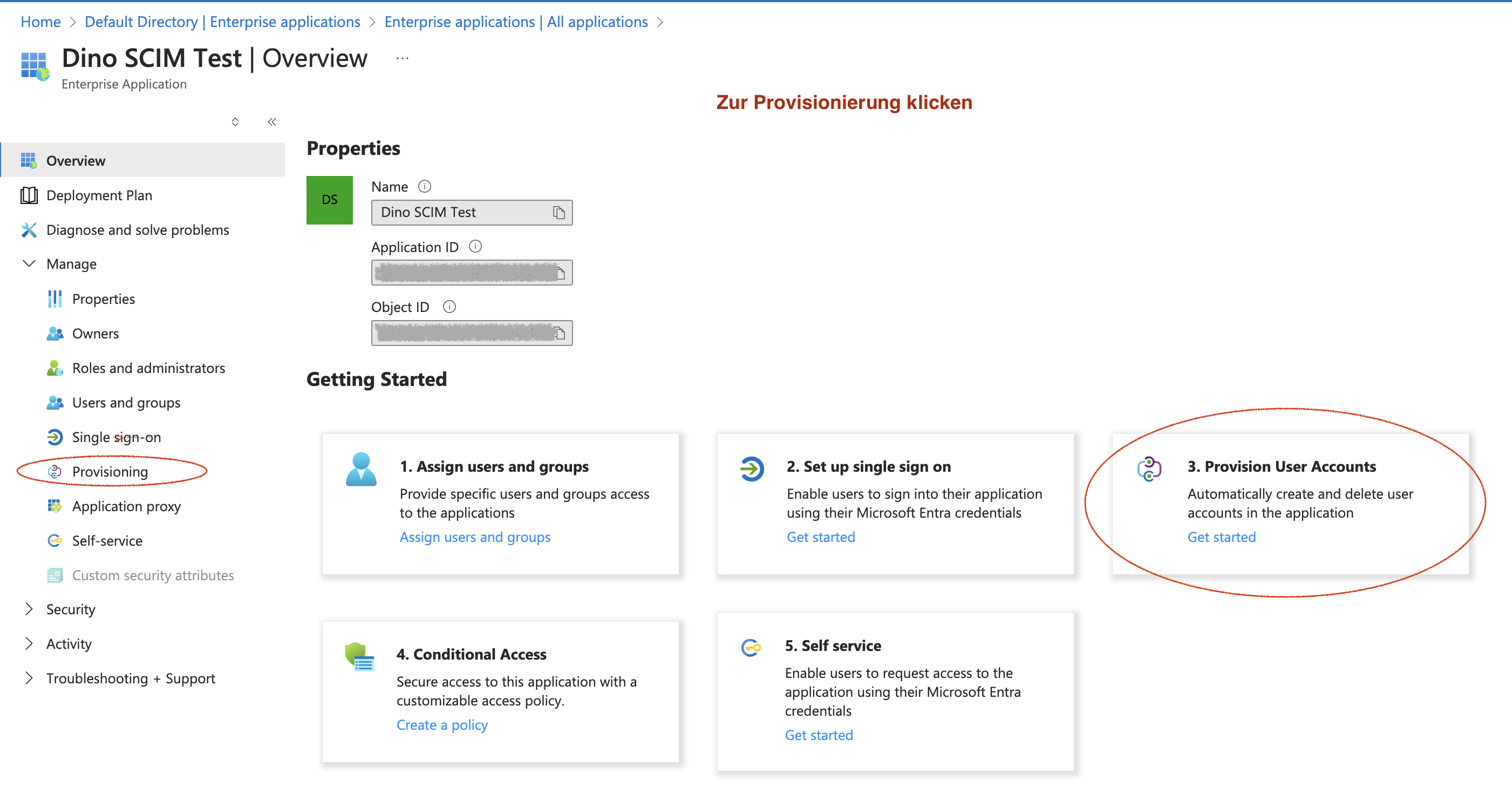Open the more options ellipsis menu
Screen dimensions: 1512x801
(402, 58)
